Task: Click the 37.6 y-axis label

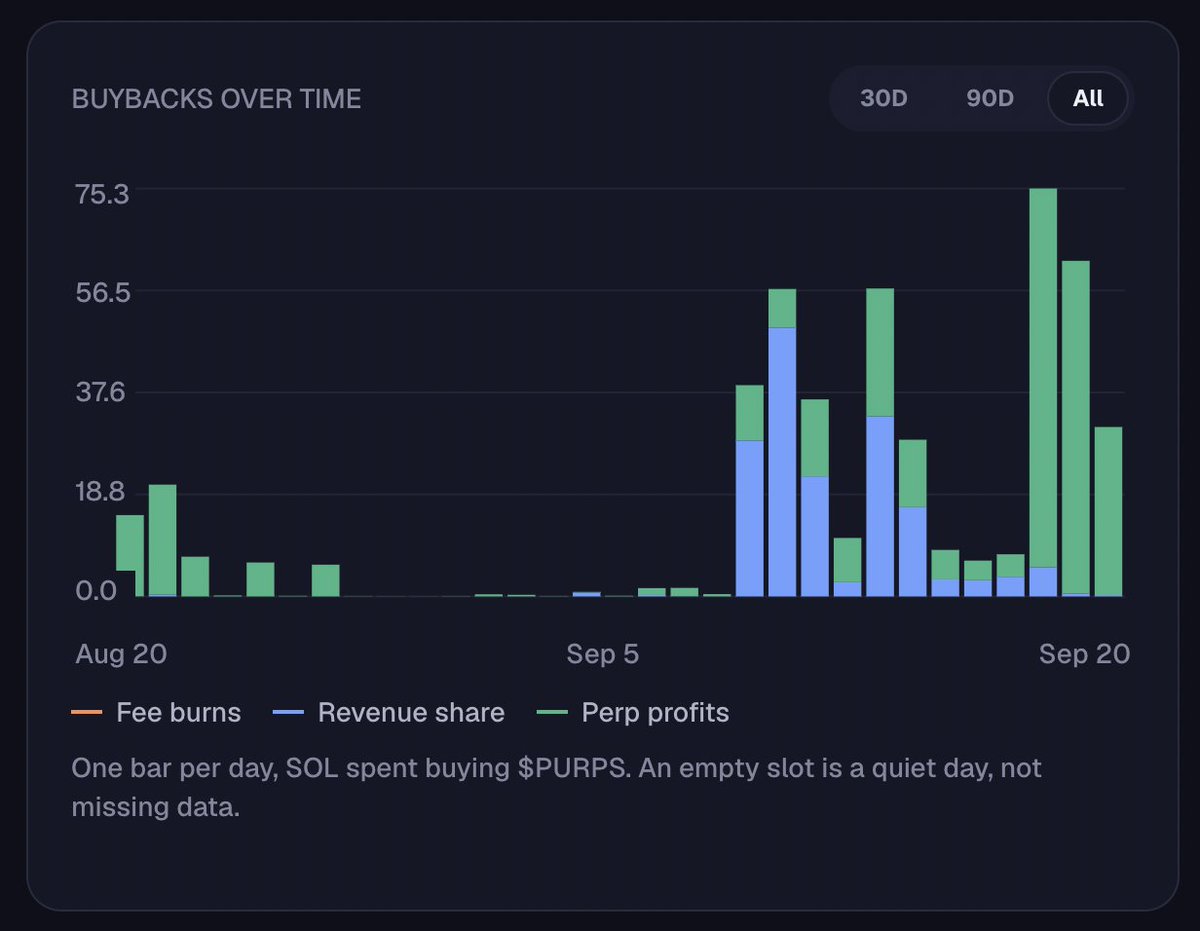Action: [102, 392]
